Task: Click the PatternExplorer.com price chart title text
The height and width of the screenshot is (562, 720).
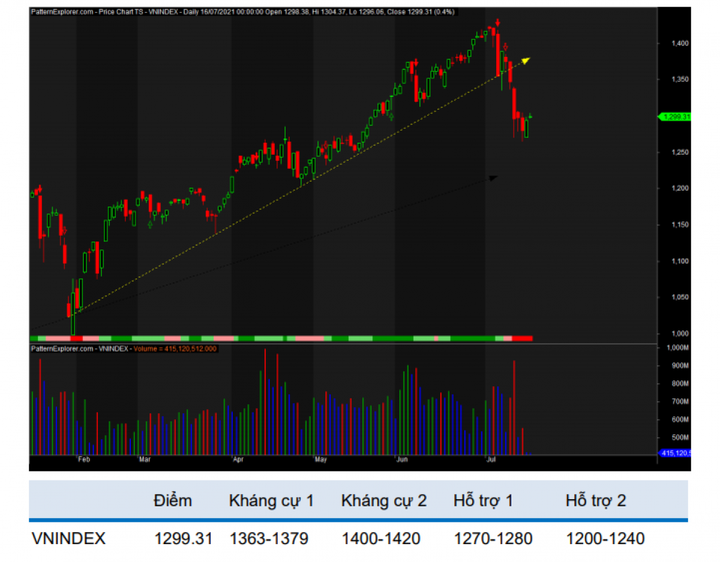Action: (220, 12)
